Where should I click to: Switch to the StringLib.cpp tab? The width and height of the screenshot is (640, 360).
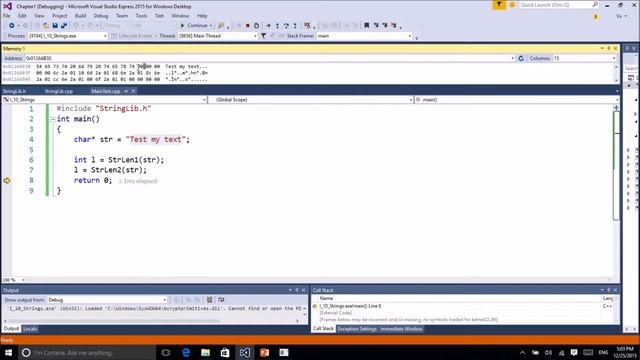point(59,91)
